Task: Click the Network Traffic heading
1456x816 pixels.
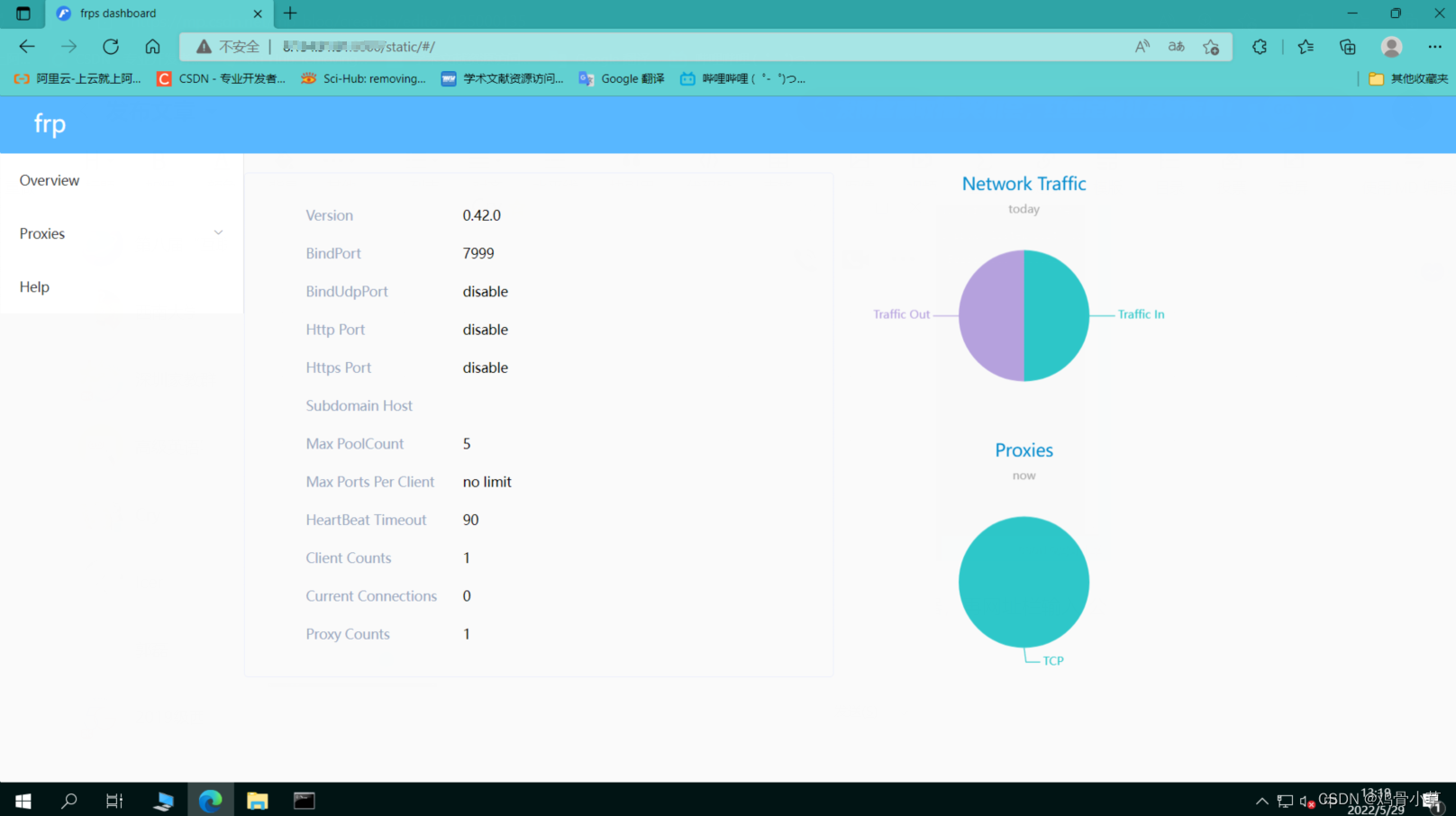Action: pos(1024,184)
